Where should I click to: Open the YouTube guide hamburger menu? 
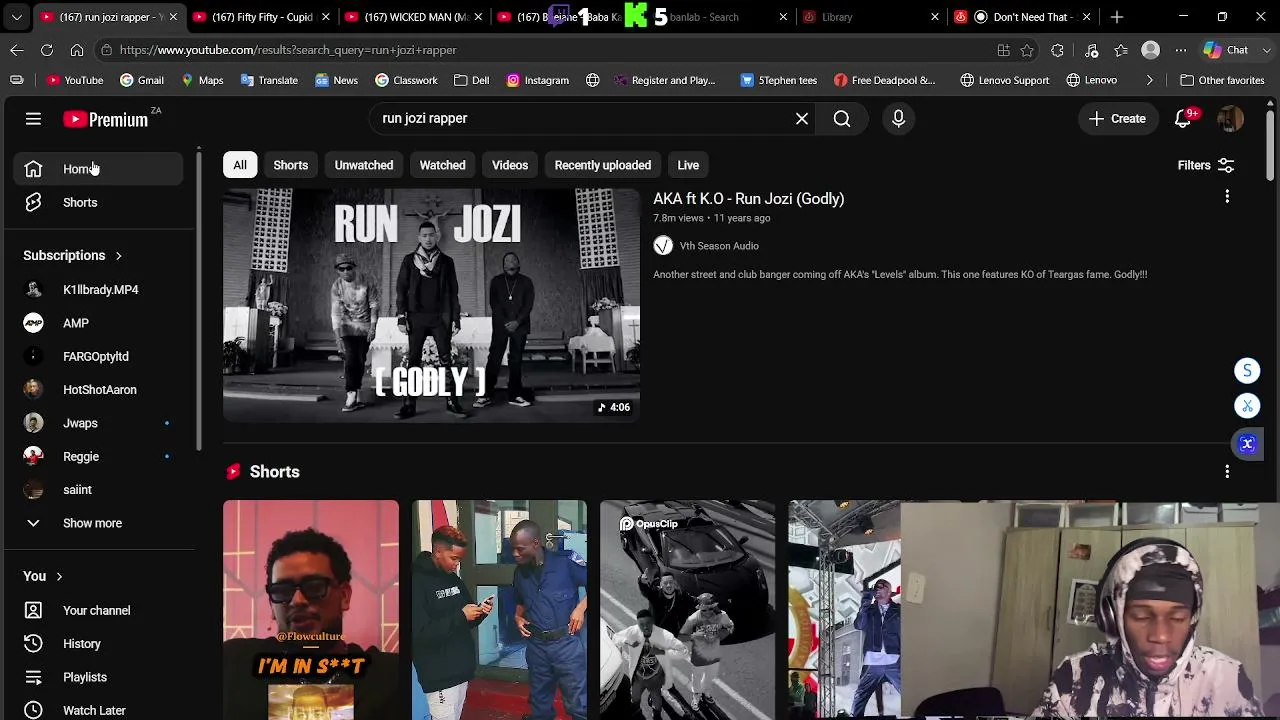33,119
